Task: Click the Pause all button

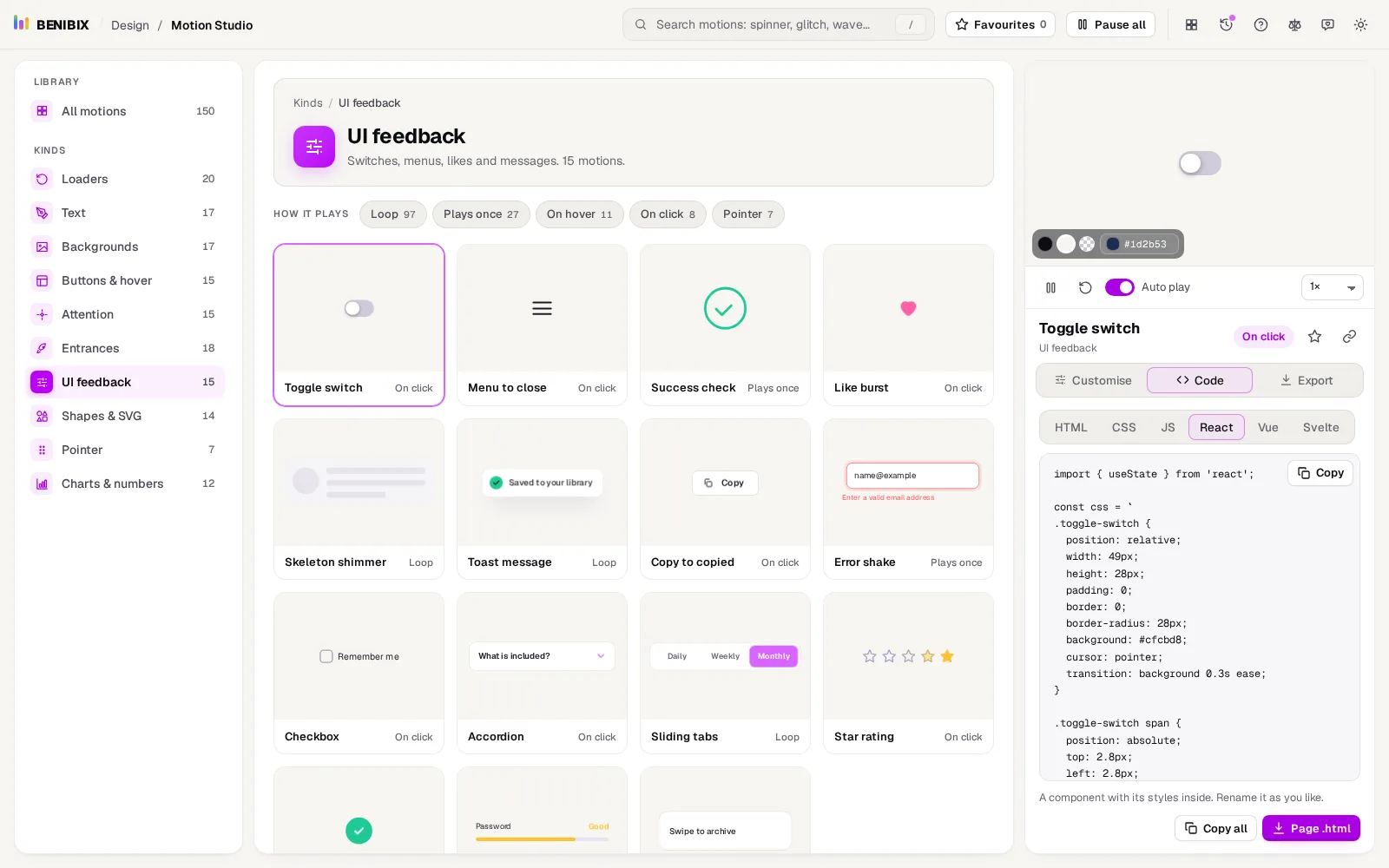Action: [x=1111, y=24]
